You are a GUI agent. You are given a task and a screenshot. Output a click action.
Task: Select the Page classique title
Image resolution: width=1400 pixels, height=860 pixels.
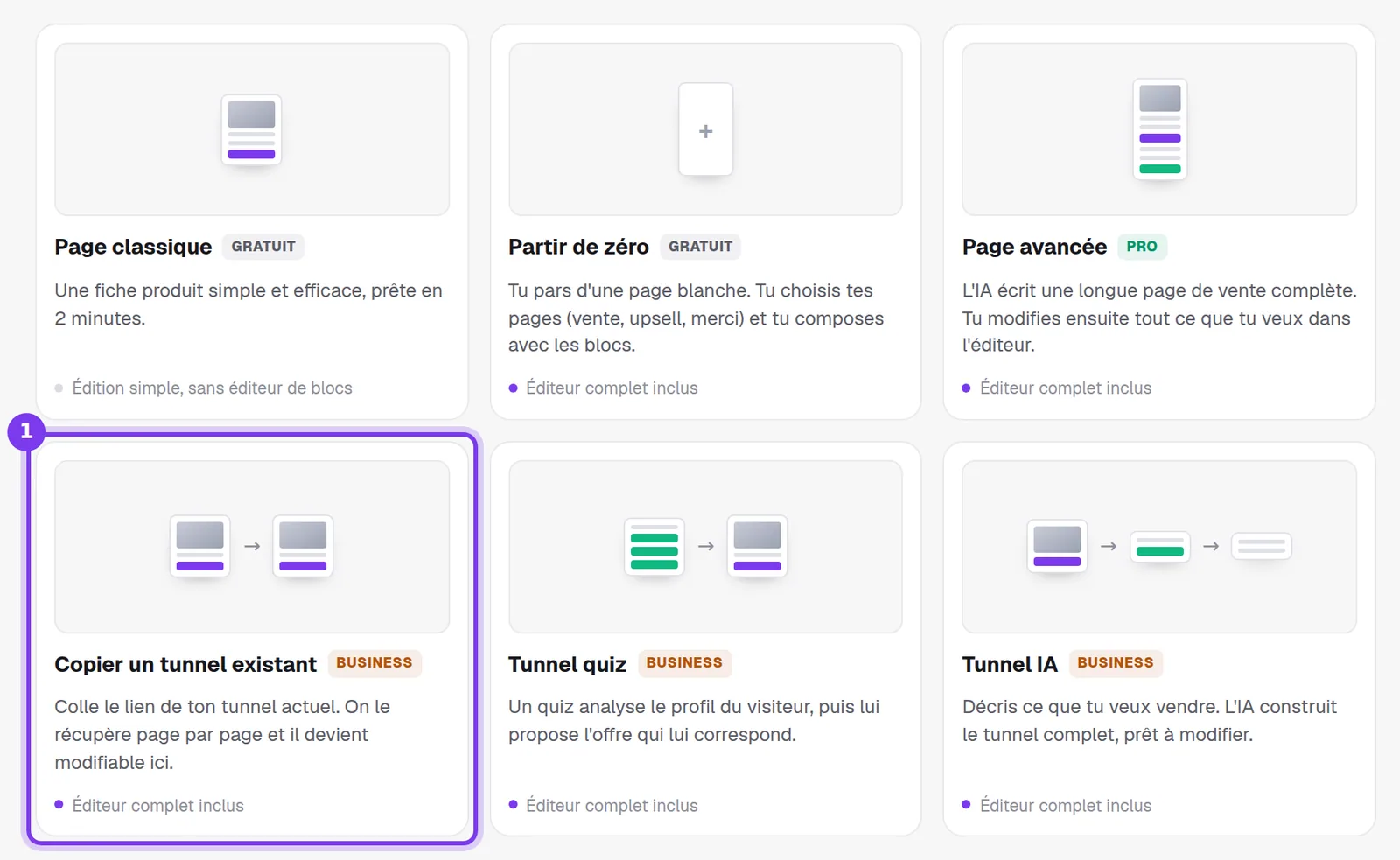click(133, 247)
